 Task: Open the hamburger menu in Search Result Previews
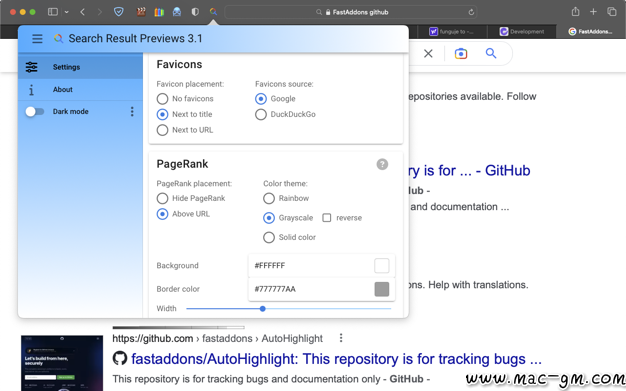click(37, 38)
